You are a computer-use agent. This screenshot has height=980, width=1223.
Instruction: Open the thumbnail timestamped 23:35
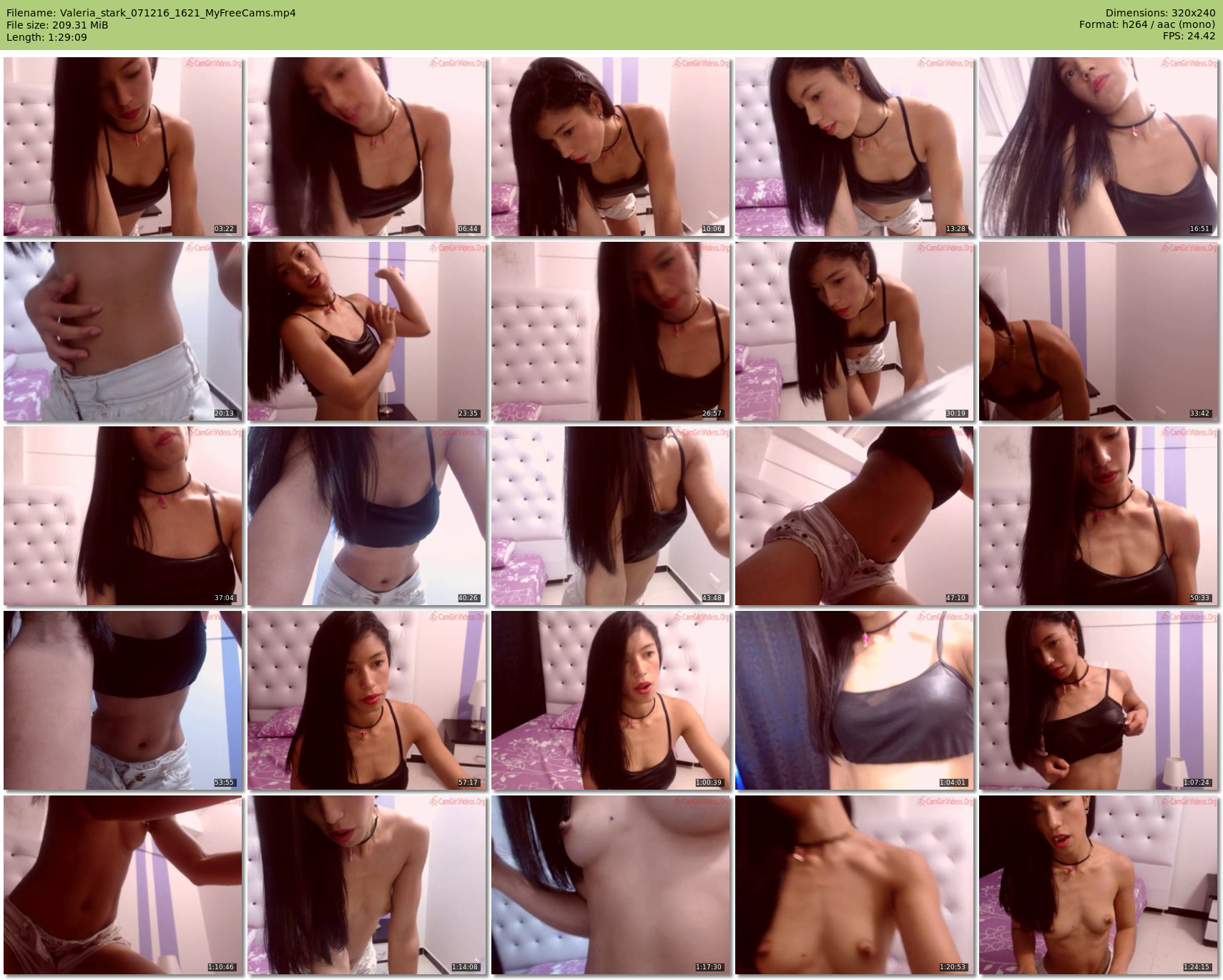367,331
